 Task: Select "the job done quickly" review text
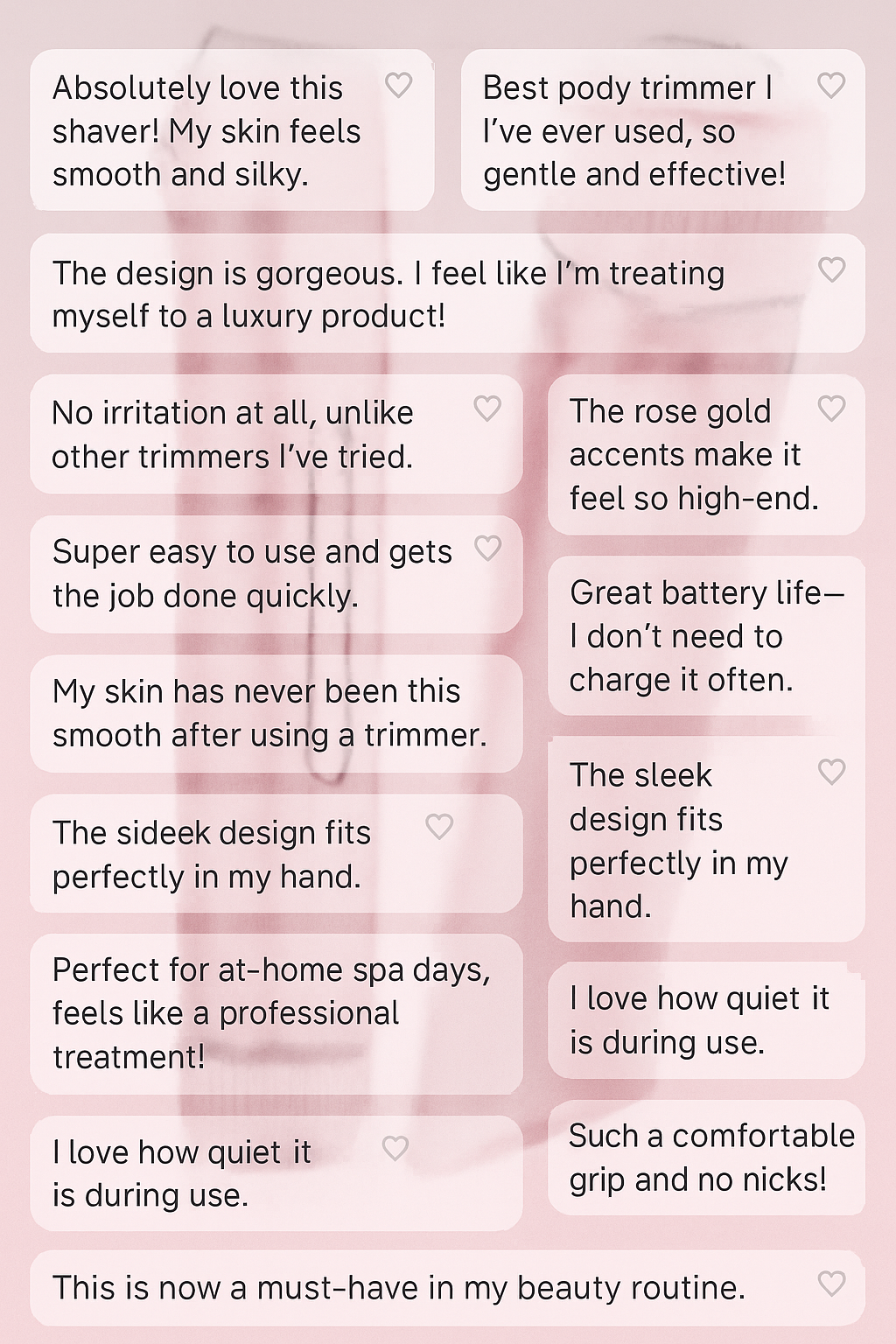[206, 596]
